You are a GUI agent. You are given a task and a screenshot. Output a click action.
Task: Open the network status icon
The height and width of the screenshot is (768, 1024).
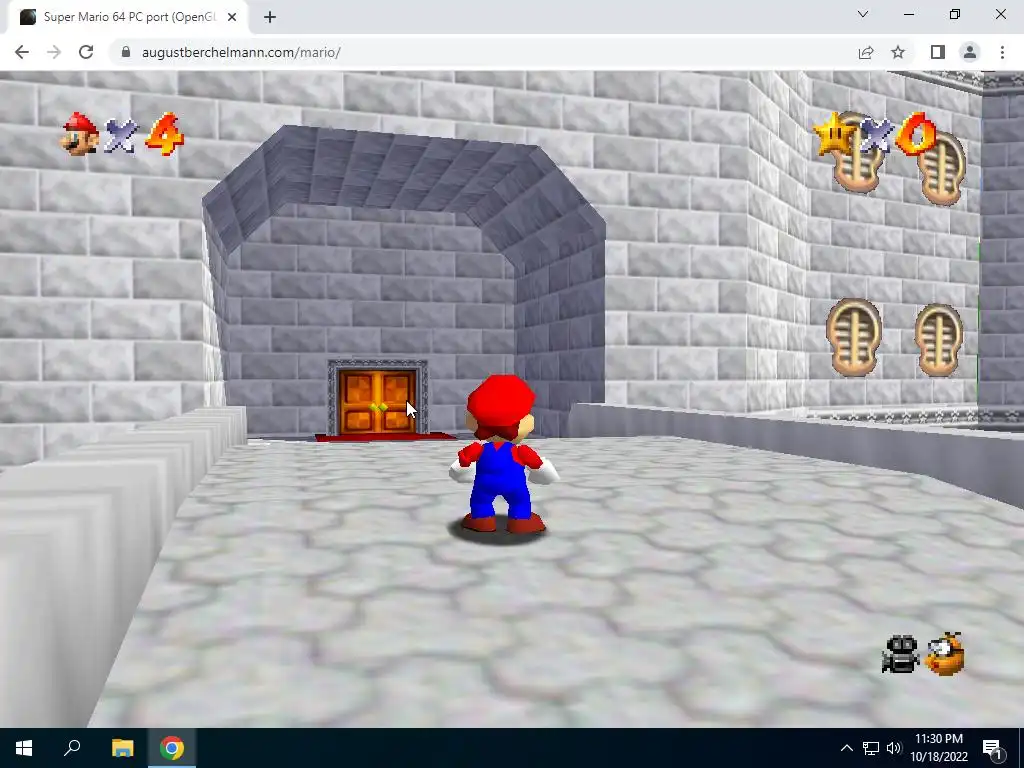click(871, 748)
